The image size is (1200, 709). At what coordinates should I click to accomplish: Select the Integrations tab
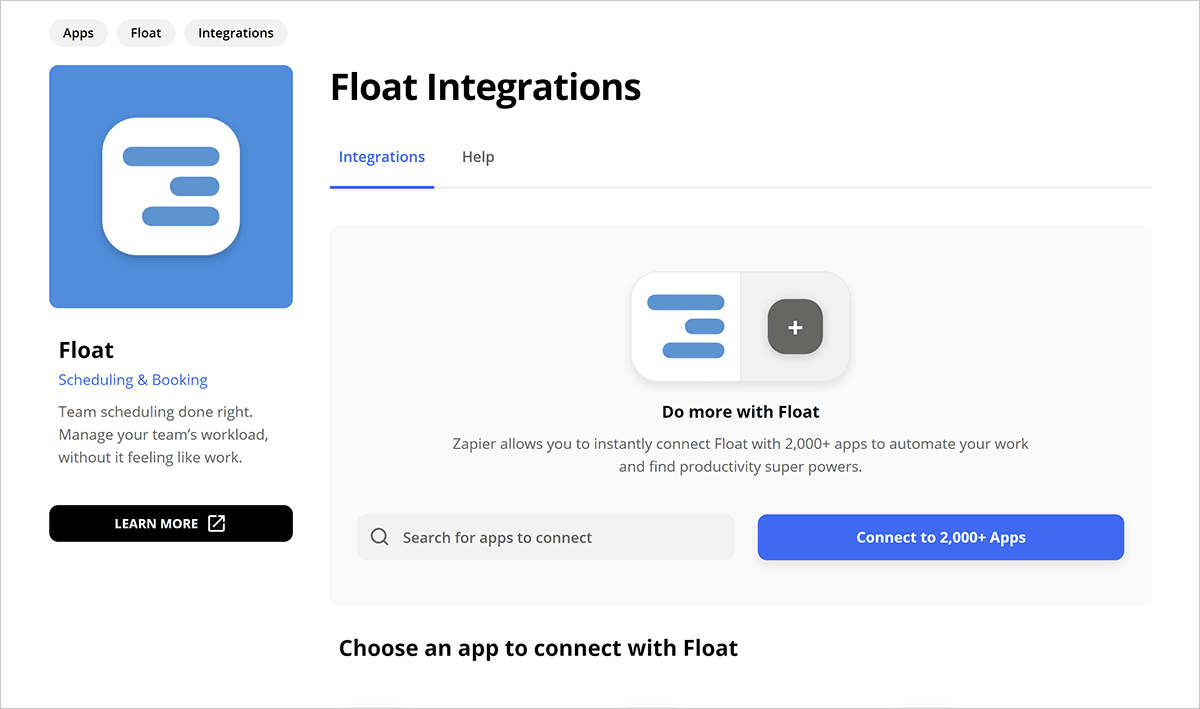pos(382,156)
